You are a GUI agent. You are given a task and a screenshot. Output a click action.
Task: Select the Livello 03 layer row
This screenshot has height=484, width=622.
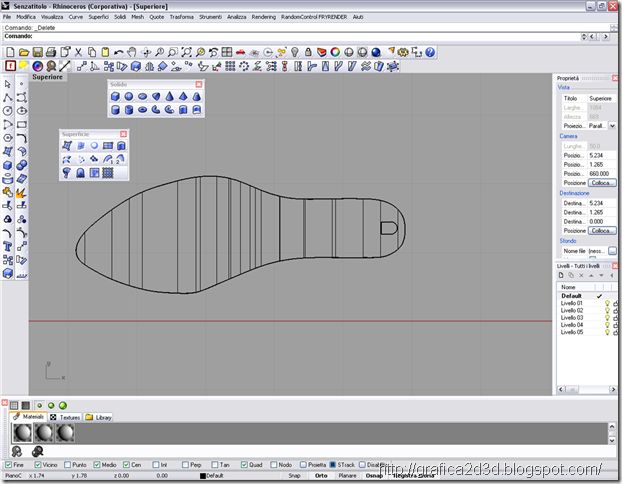[x=587, y=317]
